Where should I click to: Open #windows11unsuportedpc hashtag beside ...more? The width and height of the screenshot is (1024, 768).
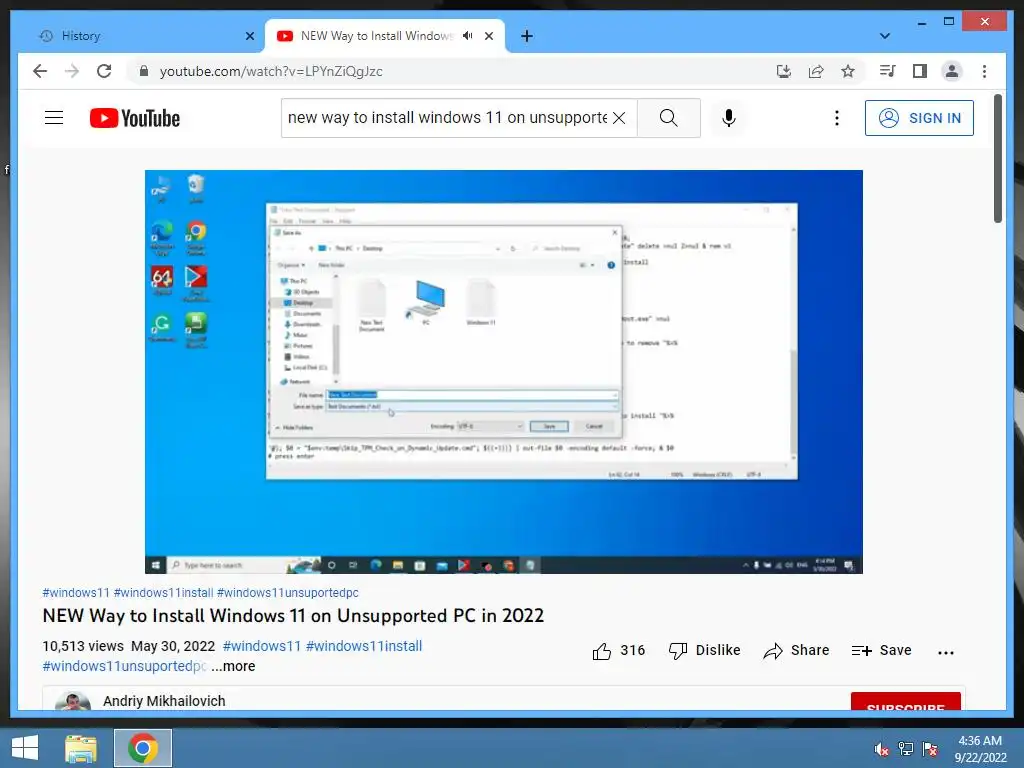(125, 666)
